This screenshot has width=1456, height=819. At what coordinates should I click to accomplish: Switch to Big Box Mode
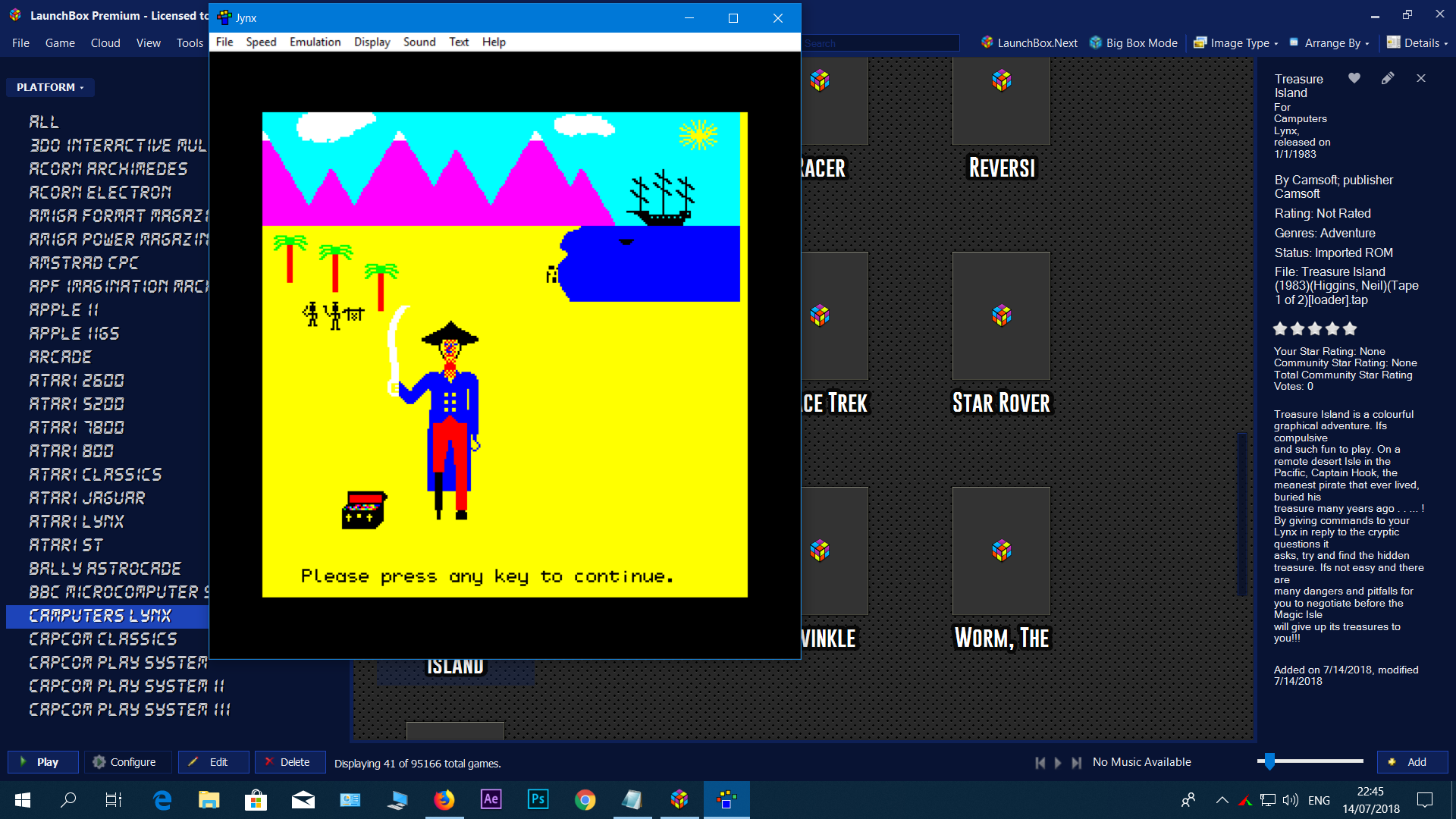point(1134,43)
